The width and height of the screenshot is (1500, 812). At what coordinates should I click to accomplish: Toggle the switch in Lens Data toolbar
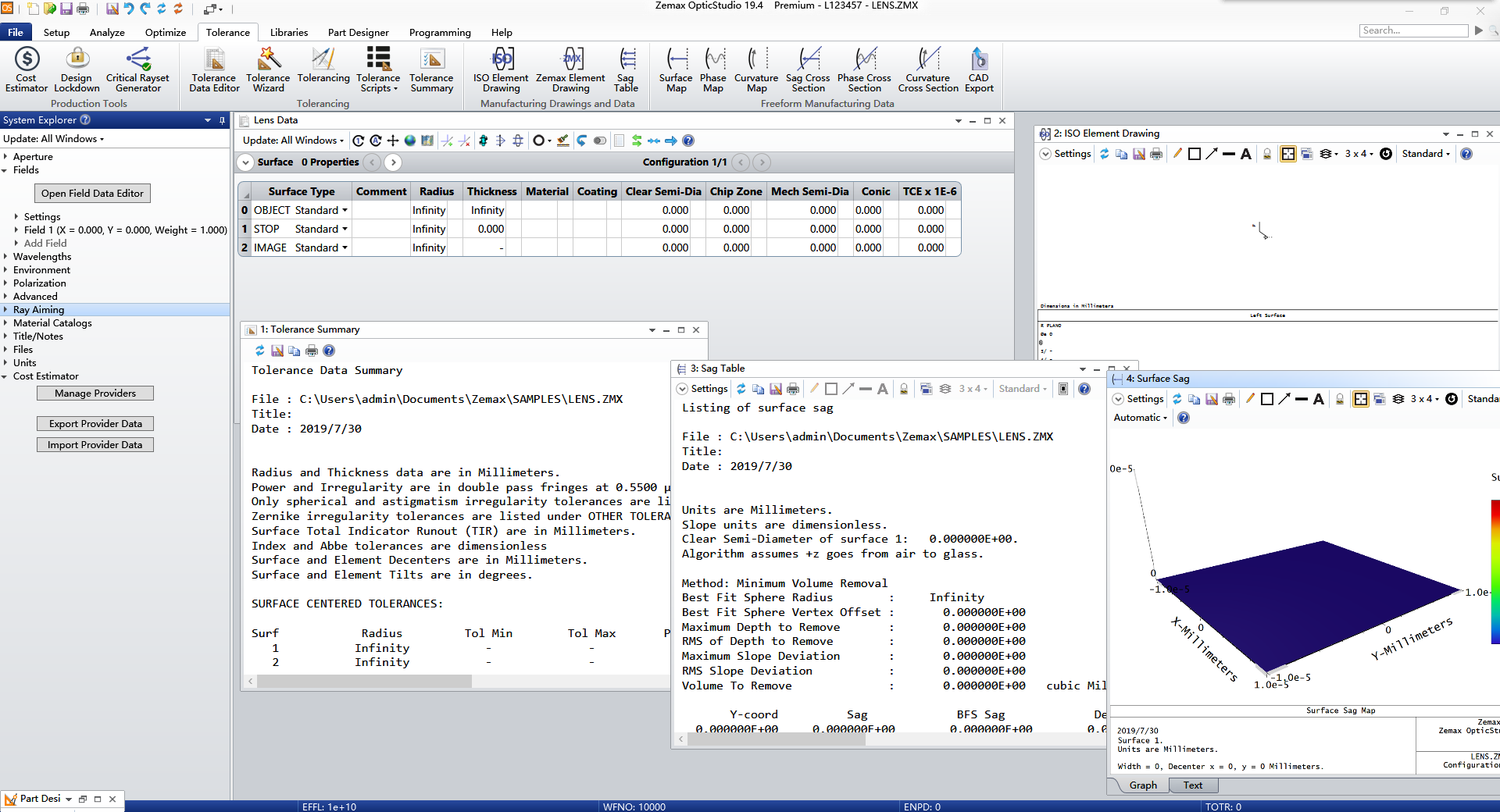[x=600, y=141]
